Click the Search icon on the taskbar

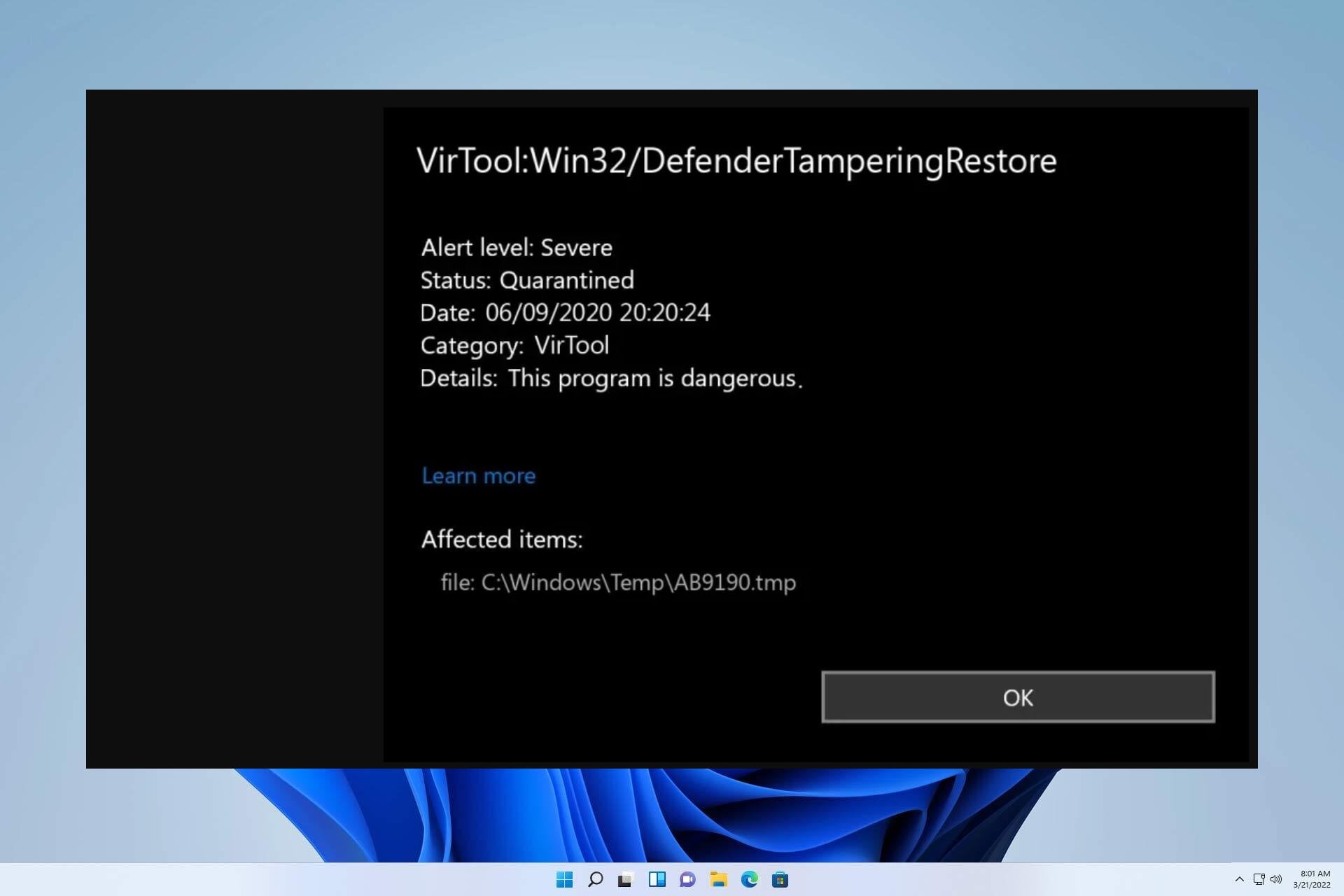[596, 879]
